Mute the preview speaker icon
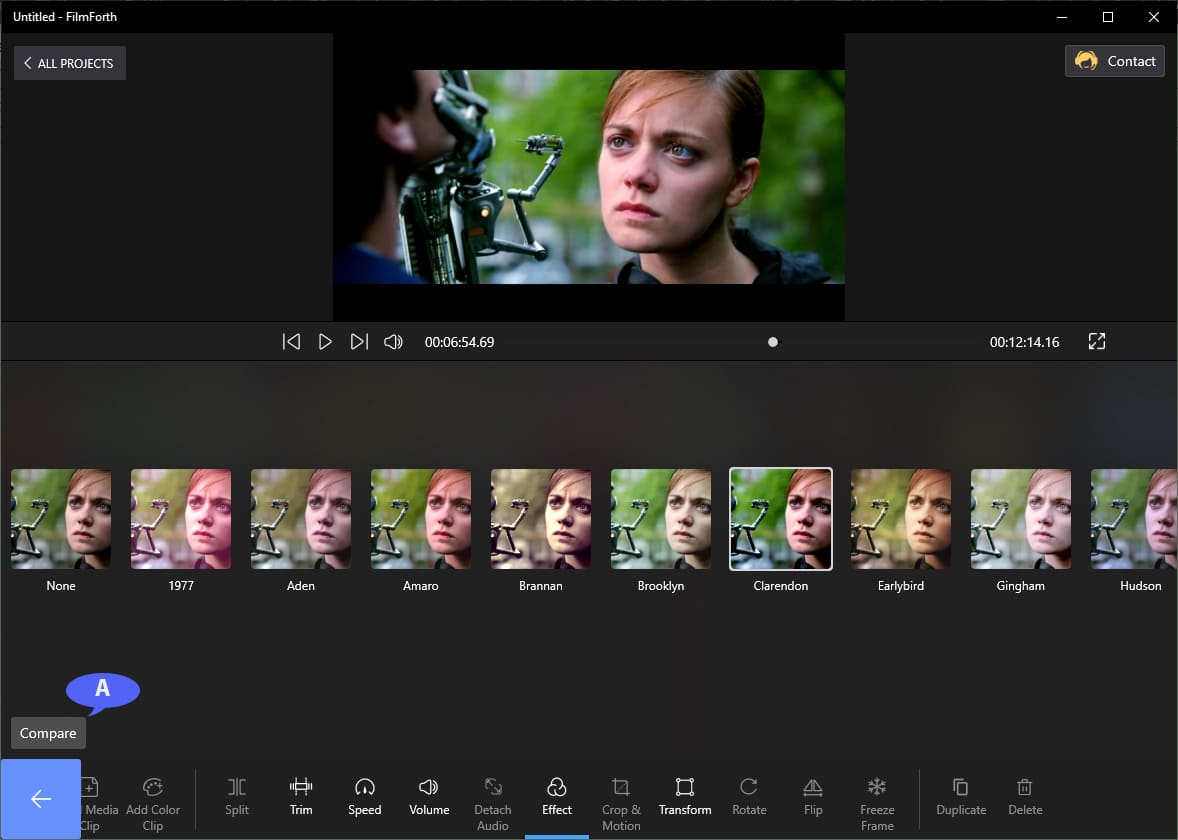The image size is (1178, 840). click(393, 342)
